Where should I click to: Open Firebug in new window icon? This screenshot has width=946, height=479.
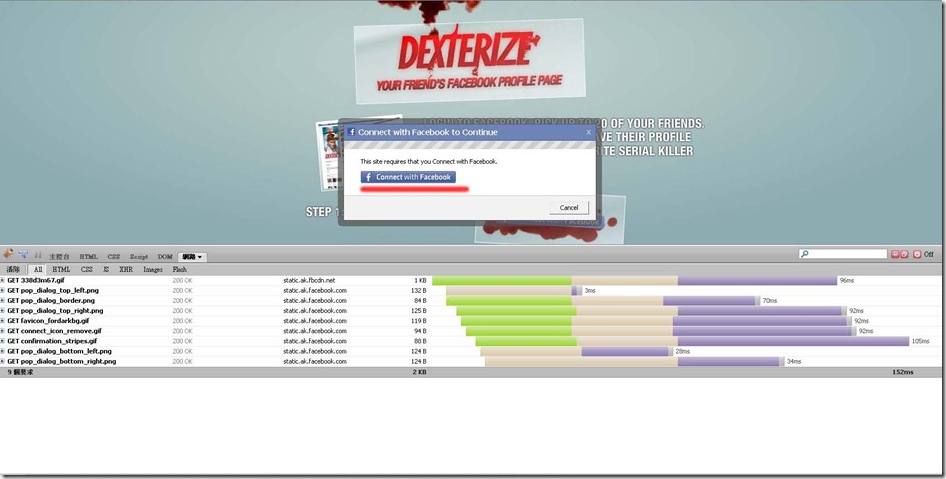pos(904,255)
